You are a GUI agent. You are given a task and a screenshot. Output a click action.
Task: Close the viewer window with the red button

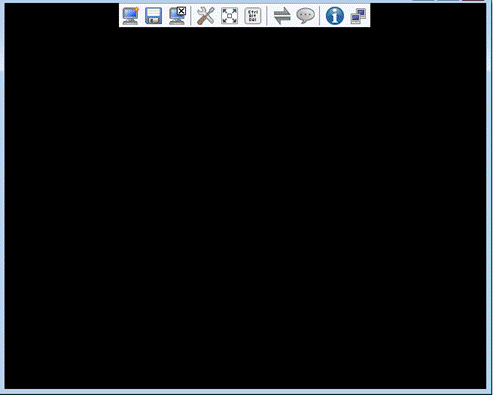(473, 0)
